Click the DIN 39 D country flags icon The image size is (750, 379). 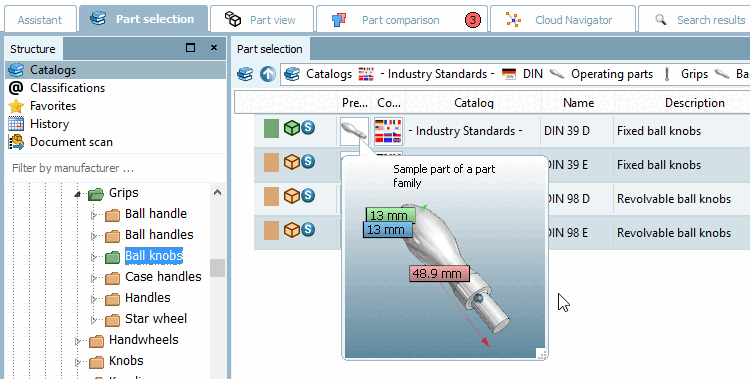388,131
